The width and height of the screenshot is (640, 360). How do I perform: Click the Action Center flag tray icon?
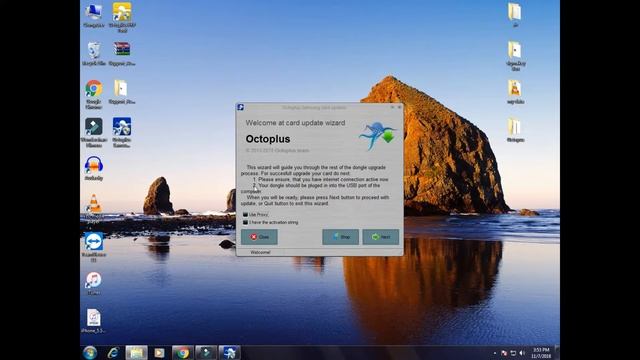(x=504, y=353)
